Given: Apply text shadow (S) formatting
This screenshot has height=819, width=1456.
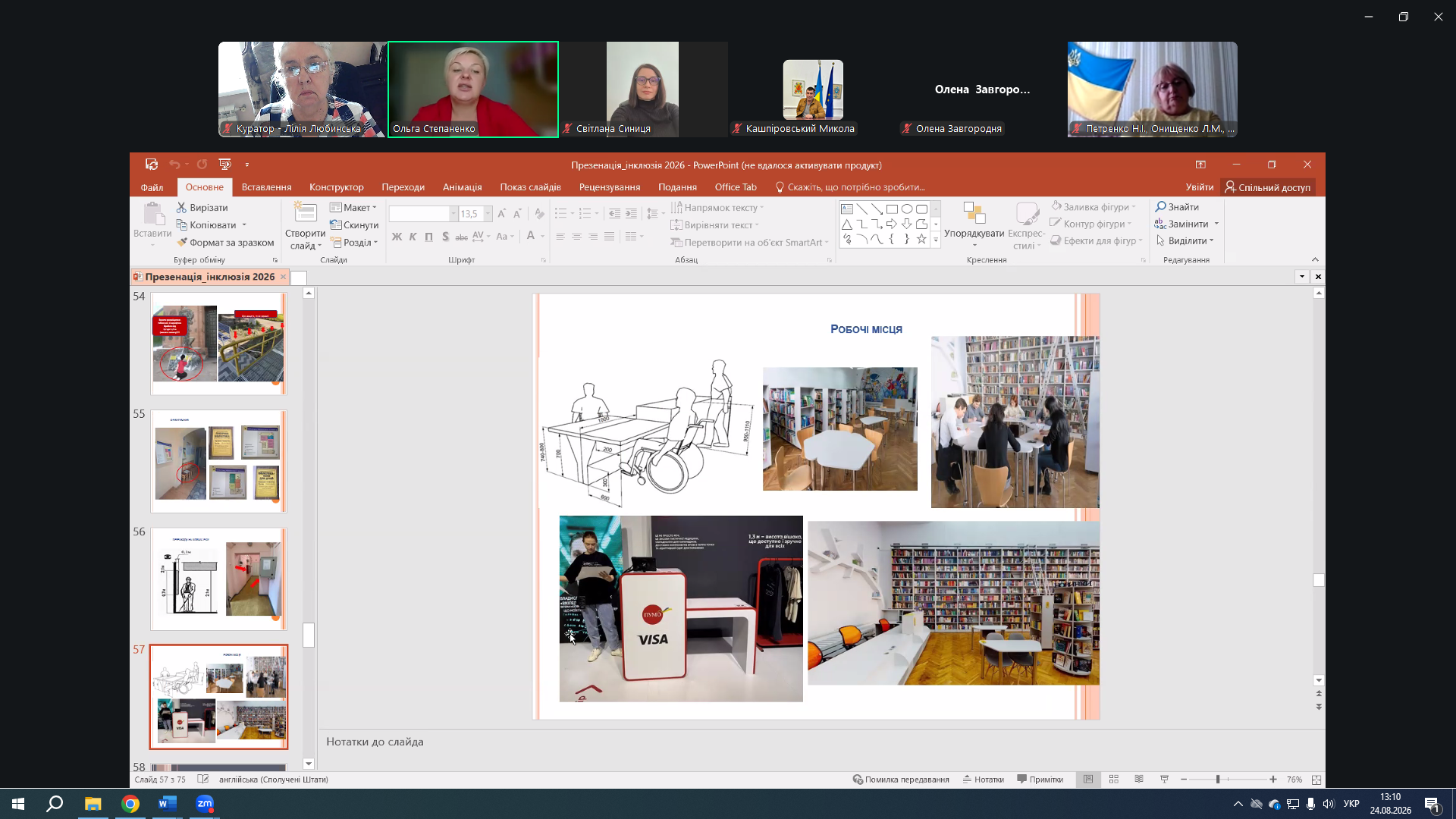Looking at the screenshot, I should coord(445,237).
